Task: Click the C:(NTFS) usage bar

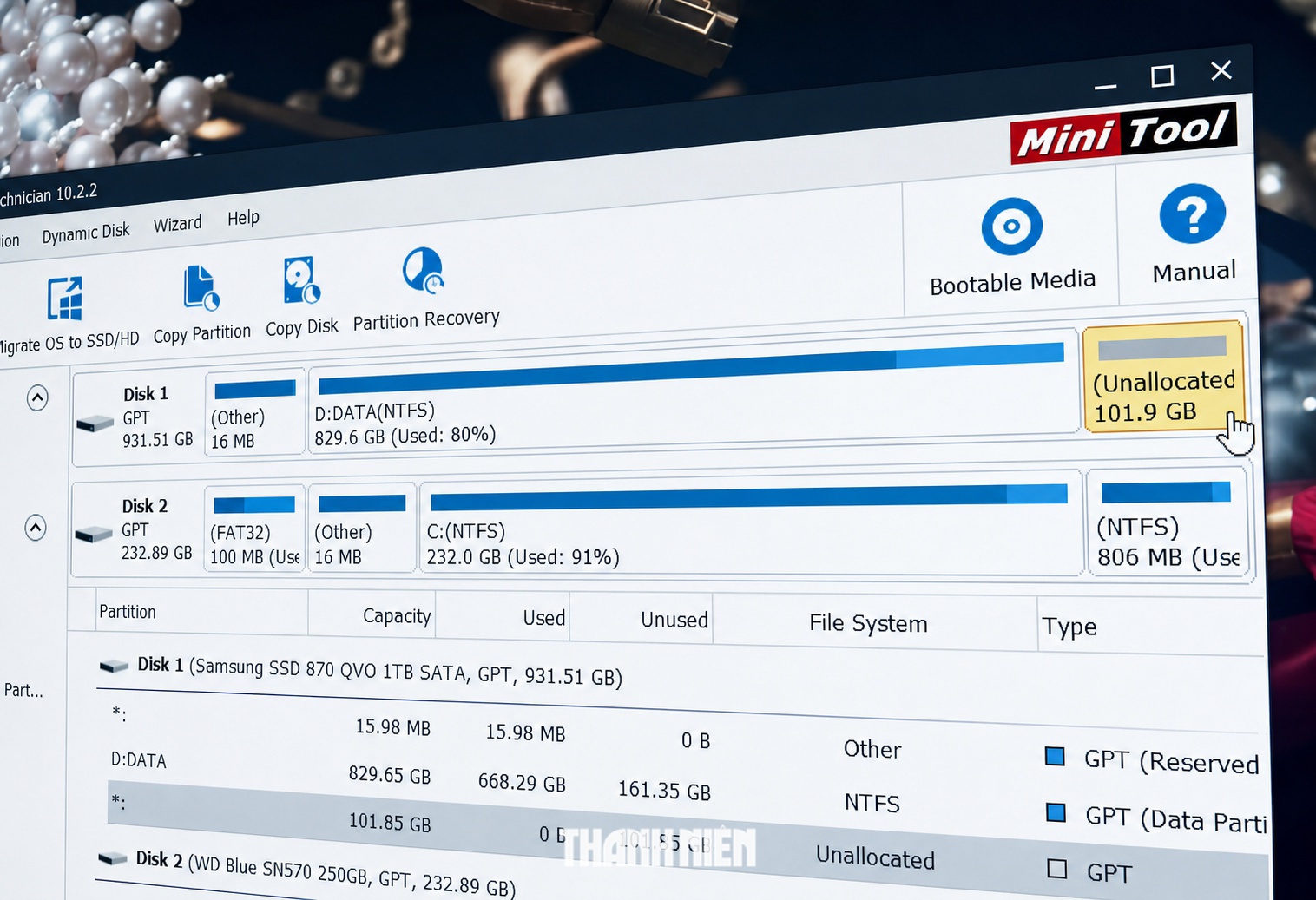Action: pos(748,497)
